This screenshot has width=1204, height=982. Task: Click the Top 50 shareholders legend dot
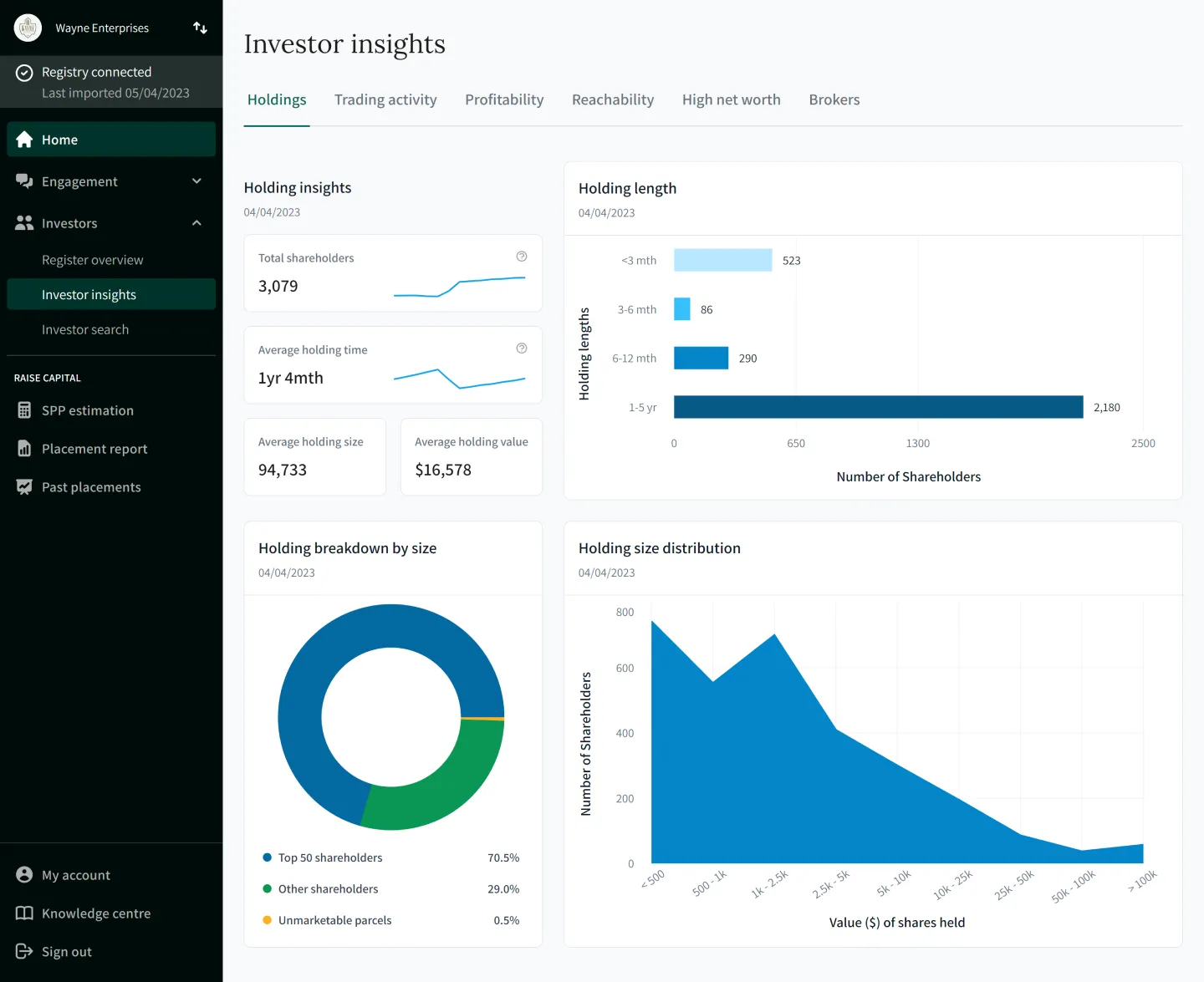pos(268,857)
